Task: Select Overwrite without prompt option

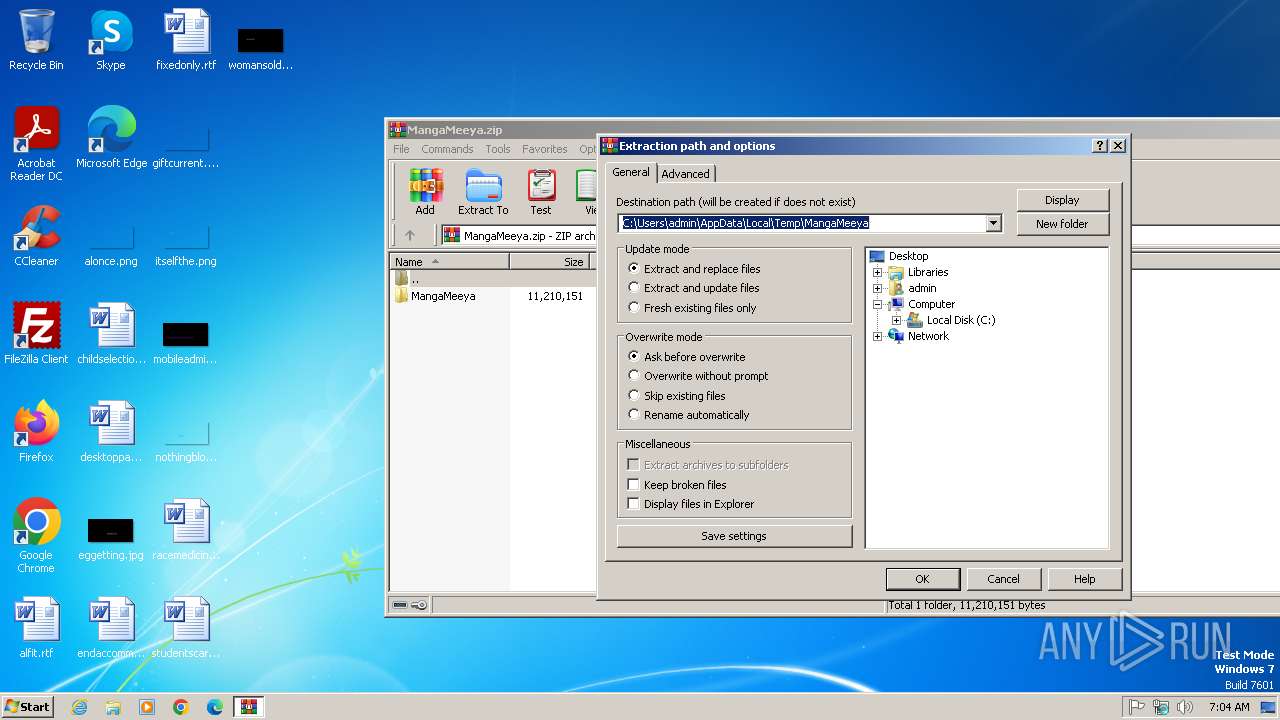Action: click(x=698, y=376)
